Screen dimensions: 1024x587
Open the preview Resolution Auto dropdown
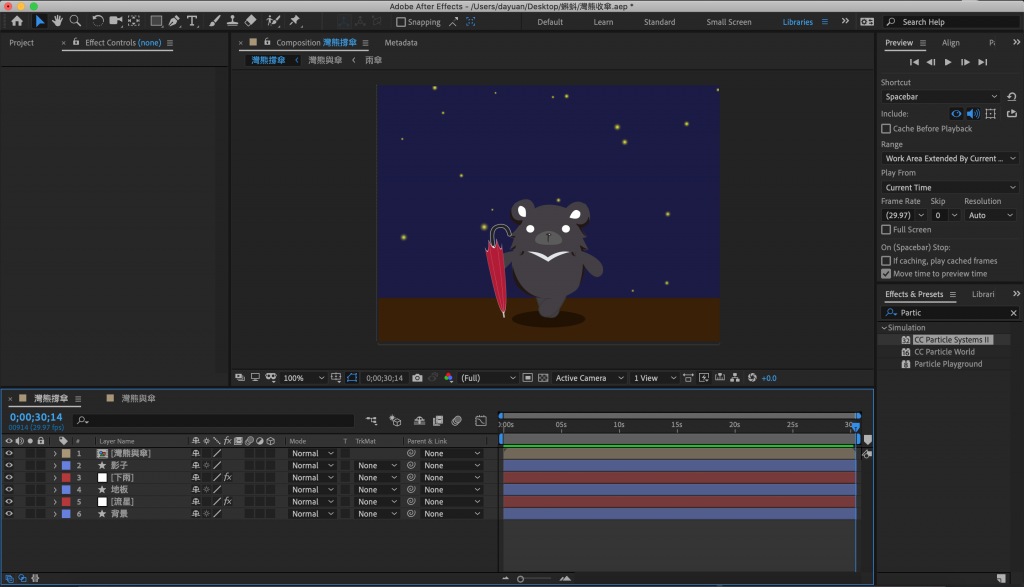(990, 215)
